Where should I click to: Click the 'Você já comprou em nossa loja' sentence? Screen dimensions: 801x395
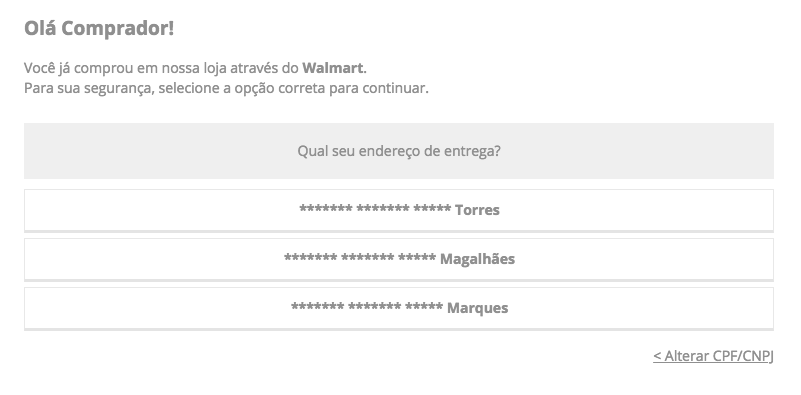point(195,68)
